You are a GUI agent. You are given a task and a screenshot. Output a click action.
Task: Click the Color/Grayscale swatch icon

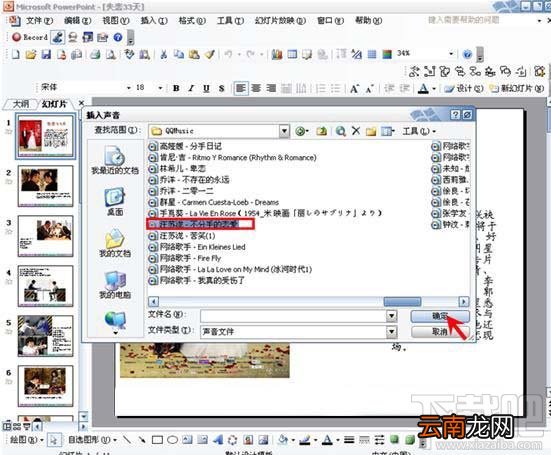pyautogui.click(x=387, y=54)
